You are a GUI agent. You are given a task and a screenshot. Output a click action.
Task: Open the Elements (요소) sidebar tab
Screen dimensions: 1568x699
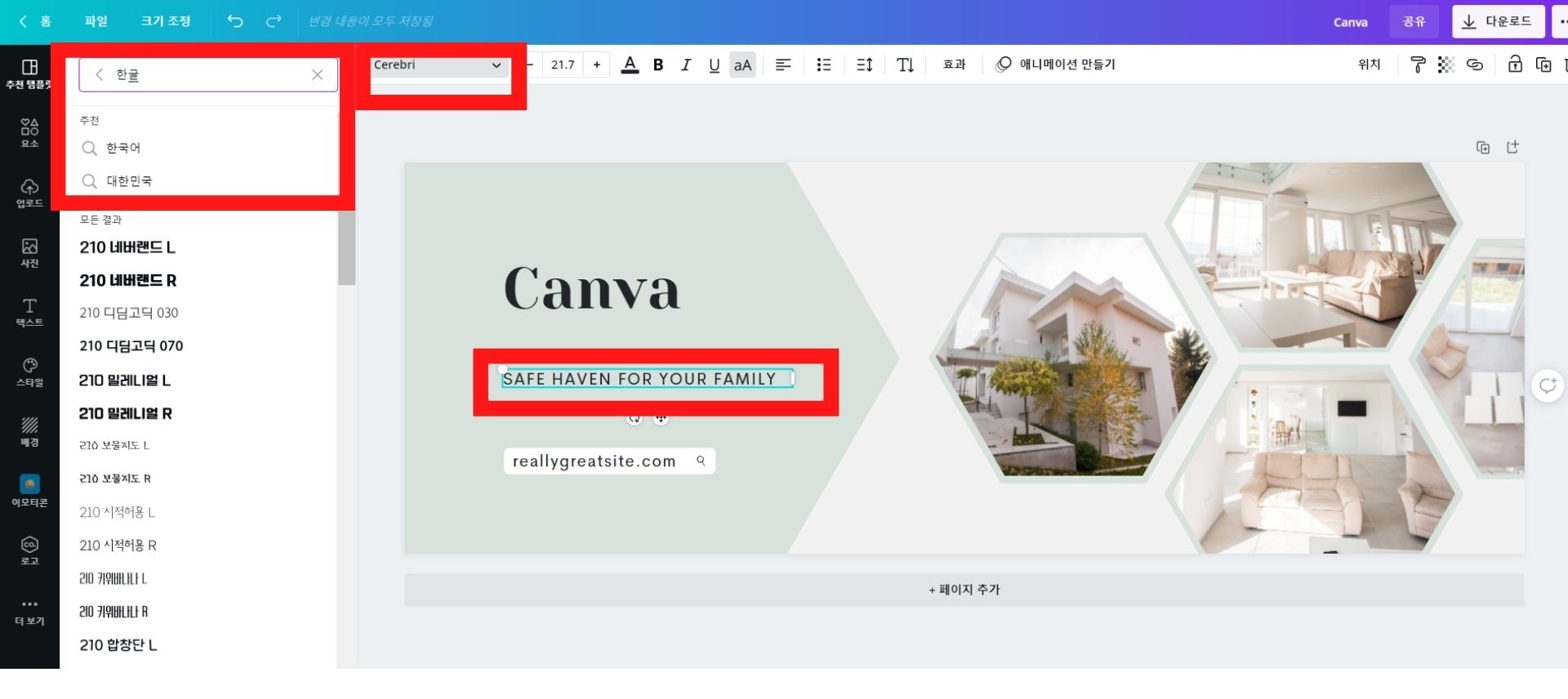pos(29,133)
